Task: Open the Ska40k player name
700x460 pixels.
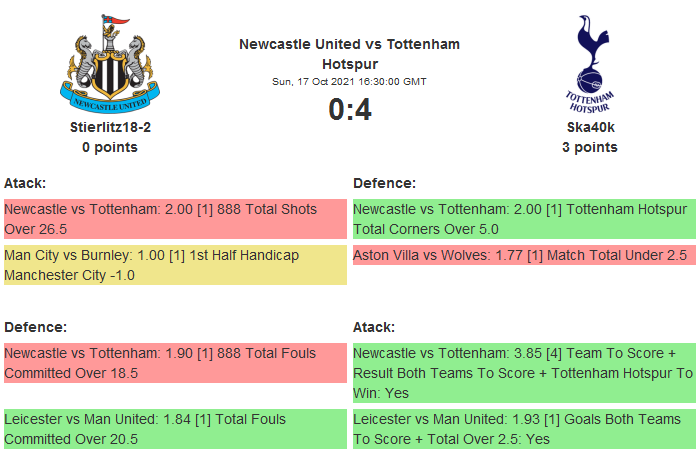Action: coord(590,127)
